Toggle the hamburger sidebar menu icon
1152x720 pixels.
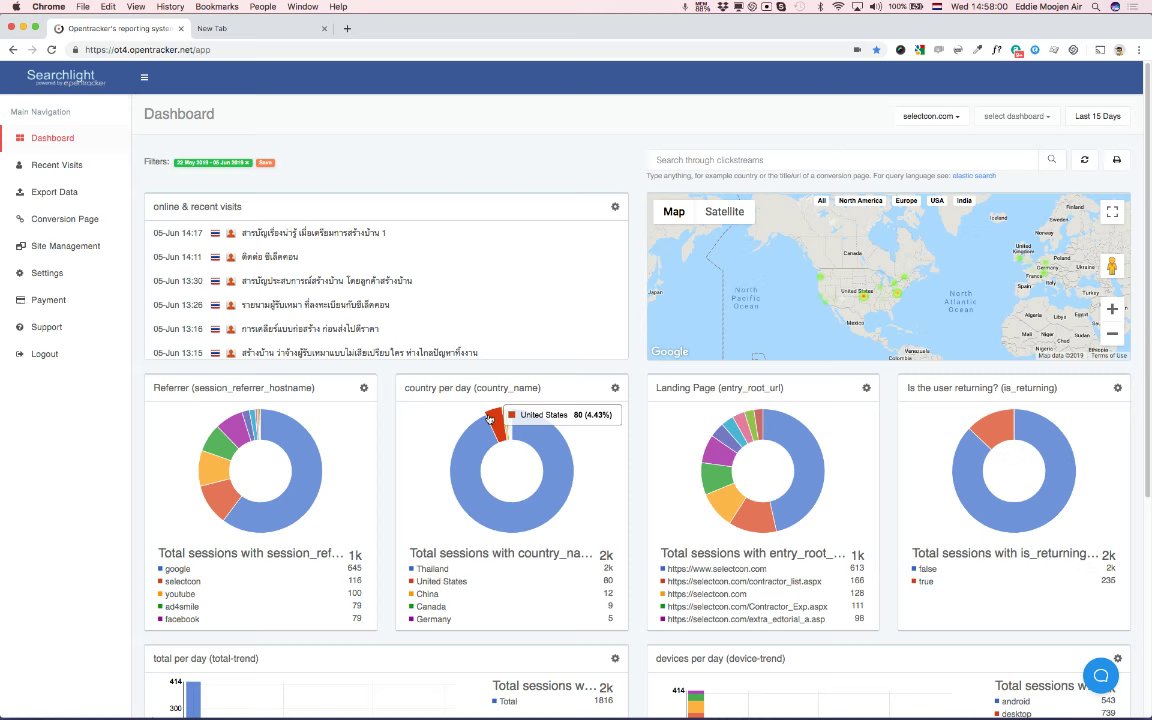click(x=144, y=77)
